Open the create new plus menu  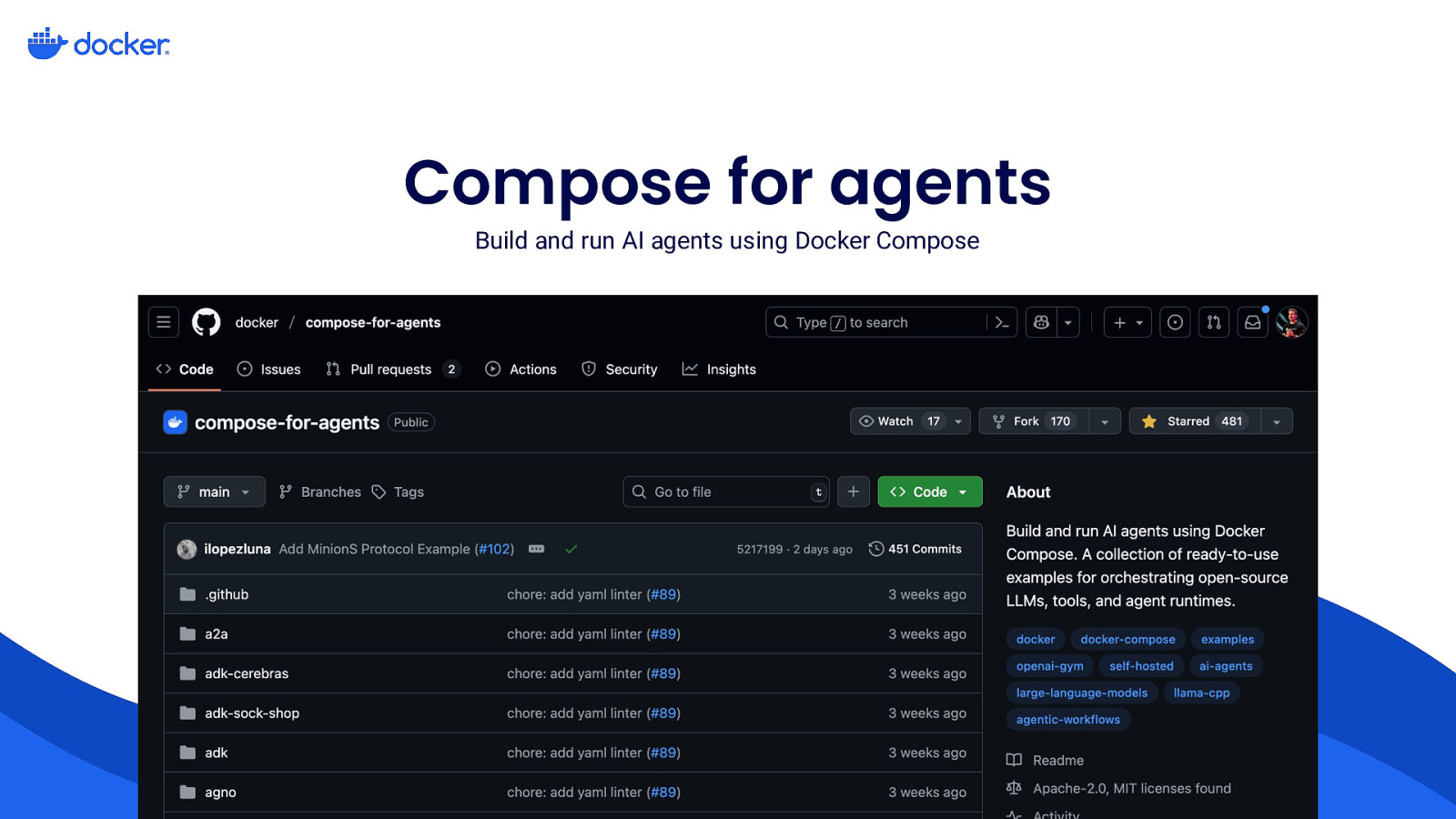tap(1127, 322)
